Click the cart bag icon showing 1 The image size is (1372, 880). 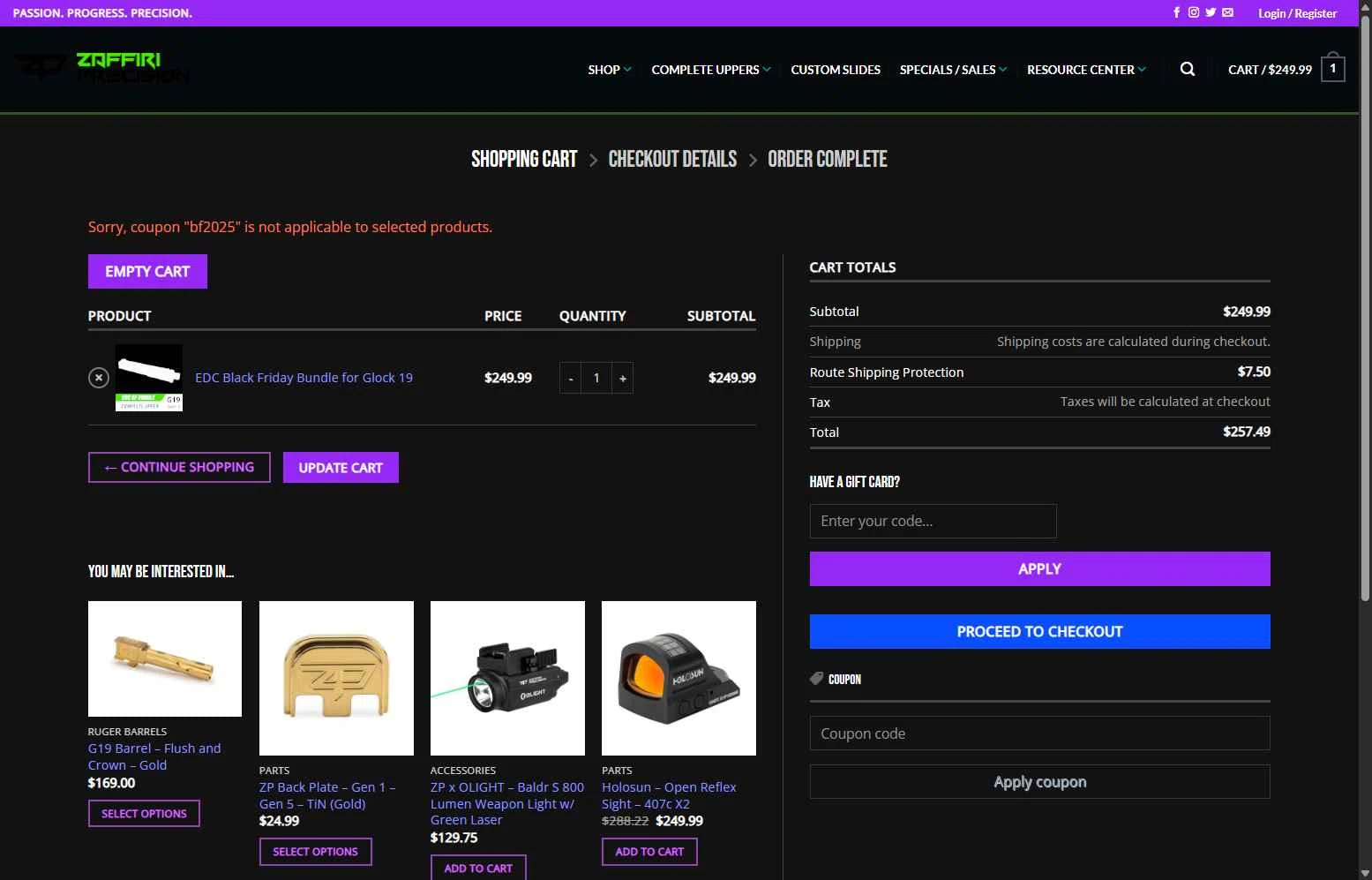point(1332,67)
